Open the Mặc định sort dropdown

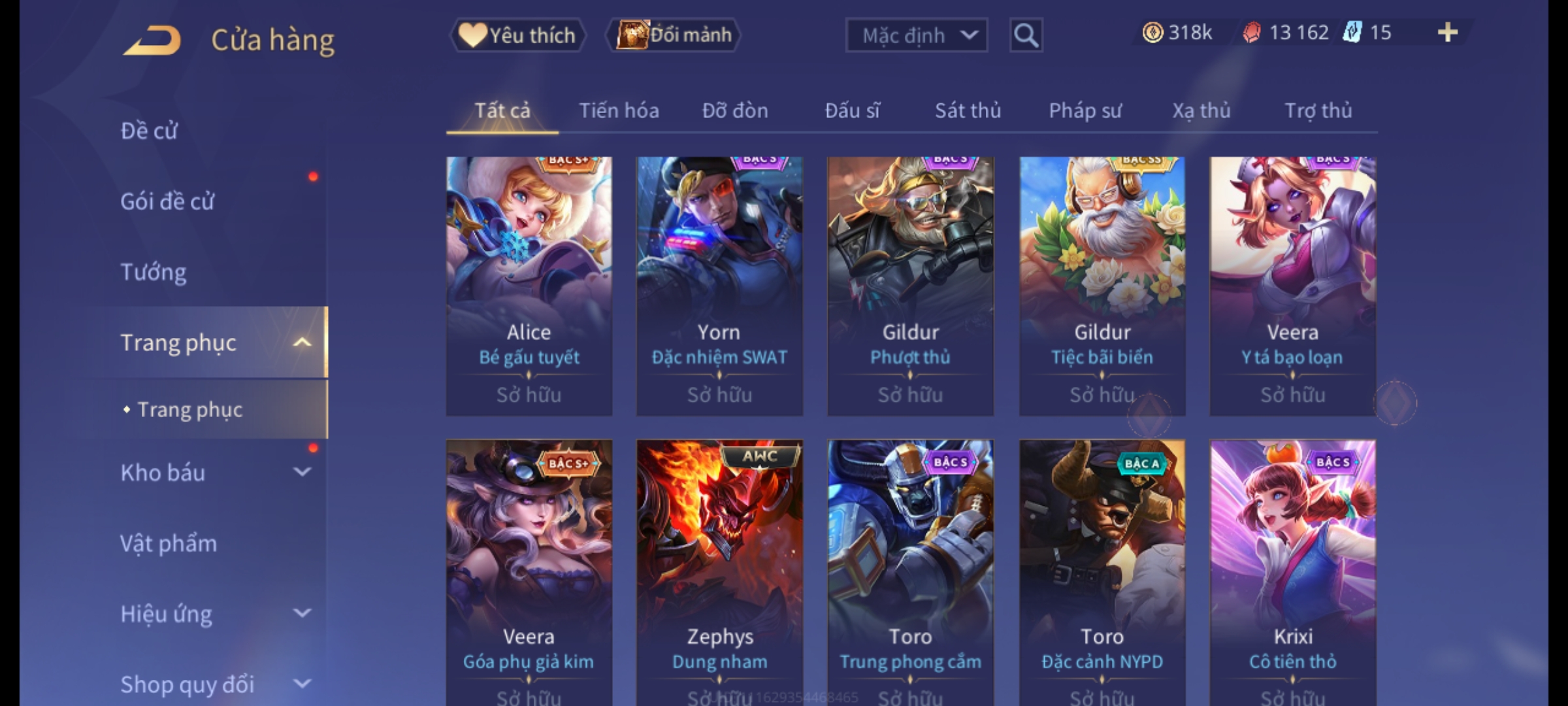(x=916, y=35)
